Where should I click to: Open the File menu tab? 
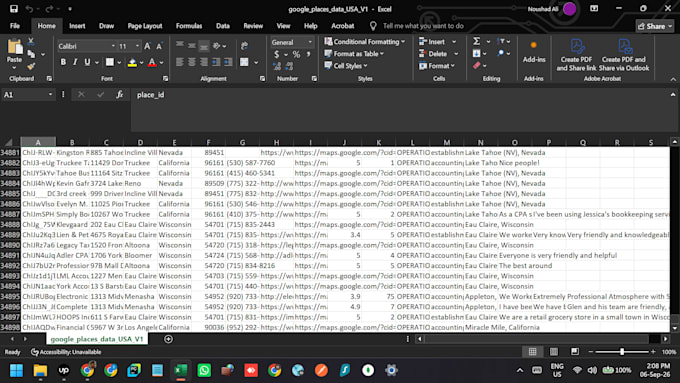(x=15, y=26)
